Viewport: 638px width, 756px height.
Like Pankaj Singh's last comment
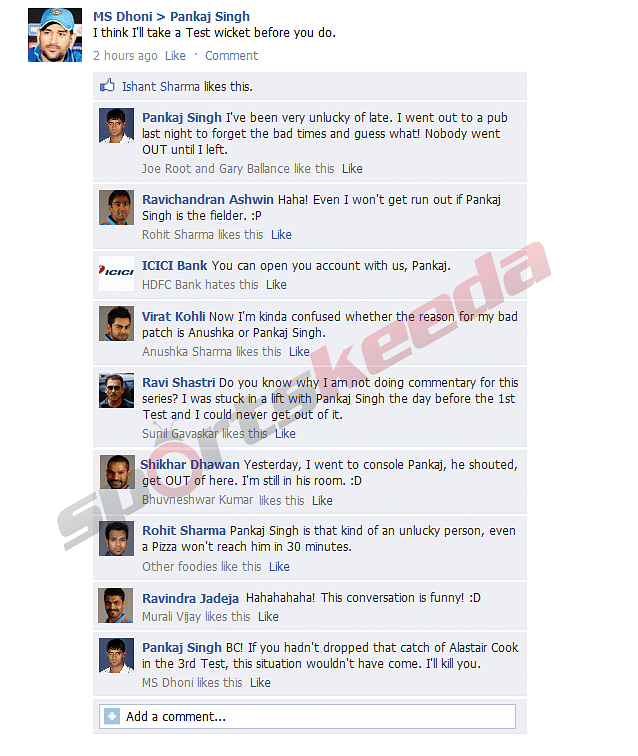260,683
